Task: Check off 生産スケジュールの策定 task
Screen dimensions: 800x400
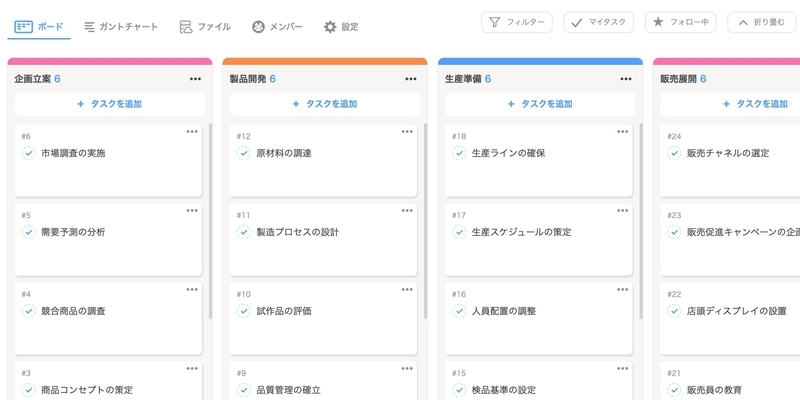Action: [x=459, y=232]
